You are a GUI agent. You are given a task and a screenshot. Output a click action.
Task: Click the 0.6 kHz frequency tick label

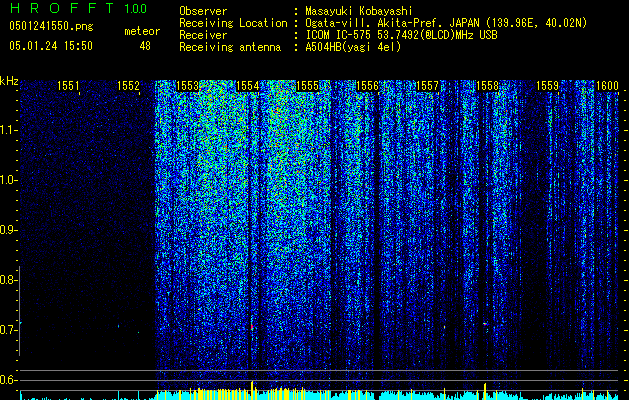pos(8,380)
